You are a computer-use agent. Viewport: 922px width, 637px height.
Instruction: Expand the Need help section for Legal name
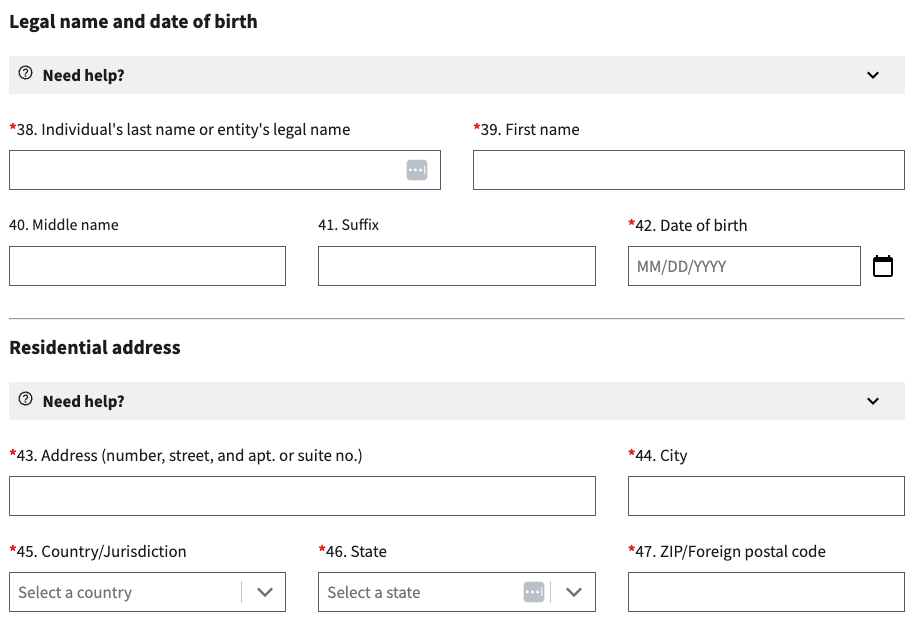click(x=872, y=75)
